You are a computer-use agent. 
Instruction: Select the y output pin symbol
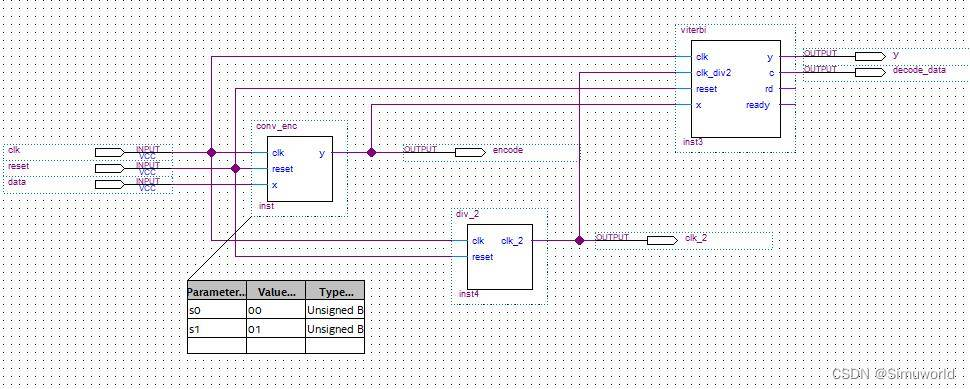[x=870, y=56]
